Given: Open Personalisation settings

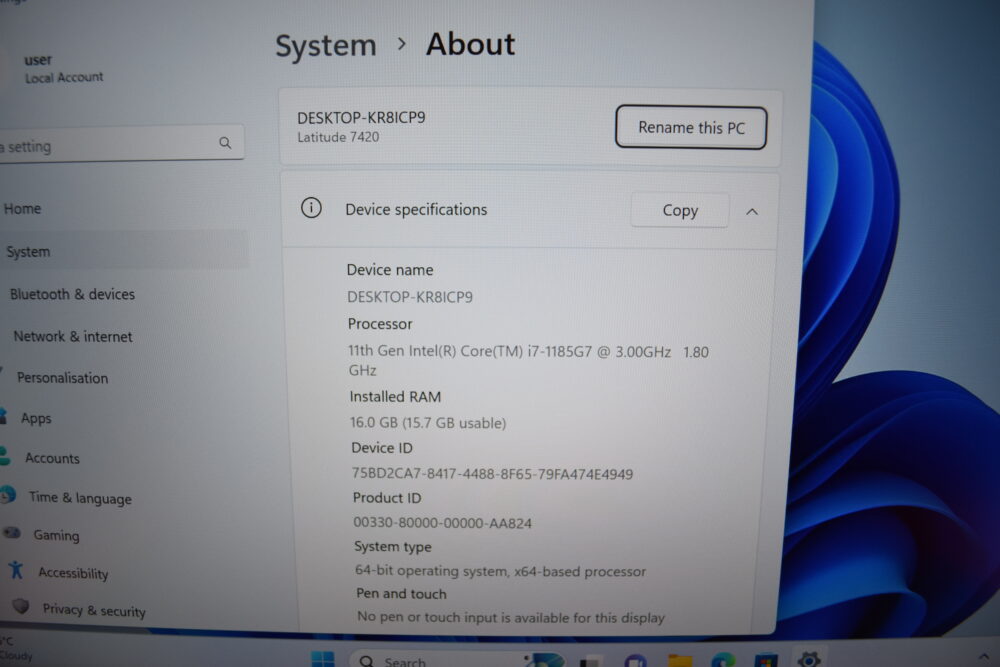Looking at the screenshot, I should (62, 377).
